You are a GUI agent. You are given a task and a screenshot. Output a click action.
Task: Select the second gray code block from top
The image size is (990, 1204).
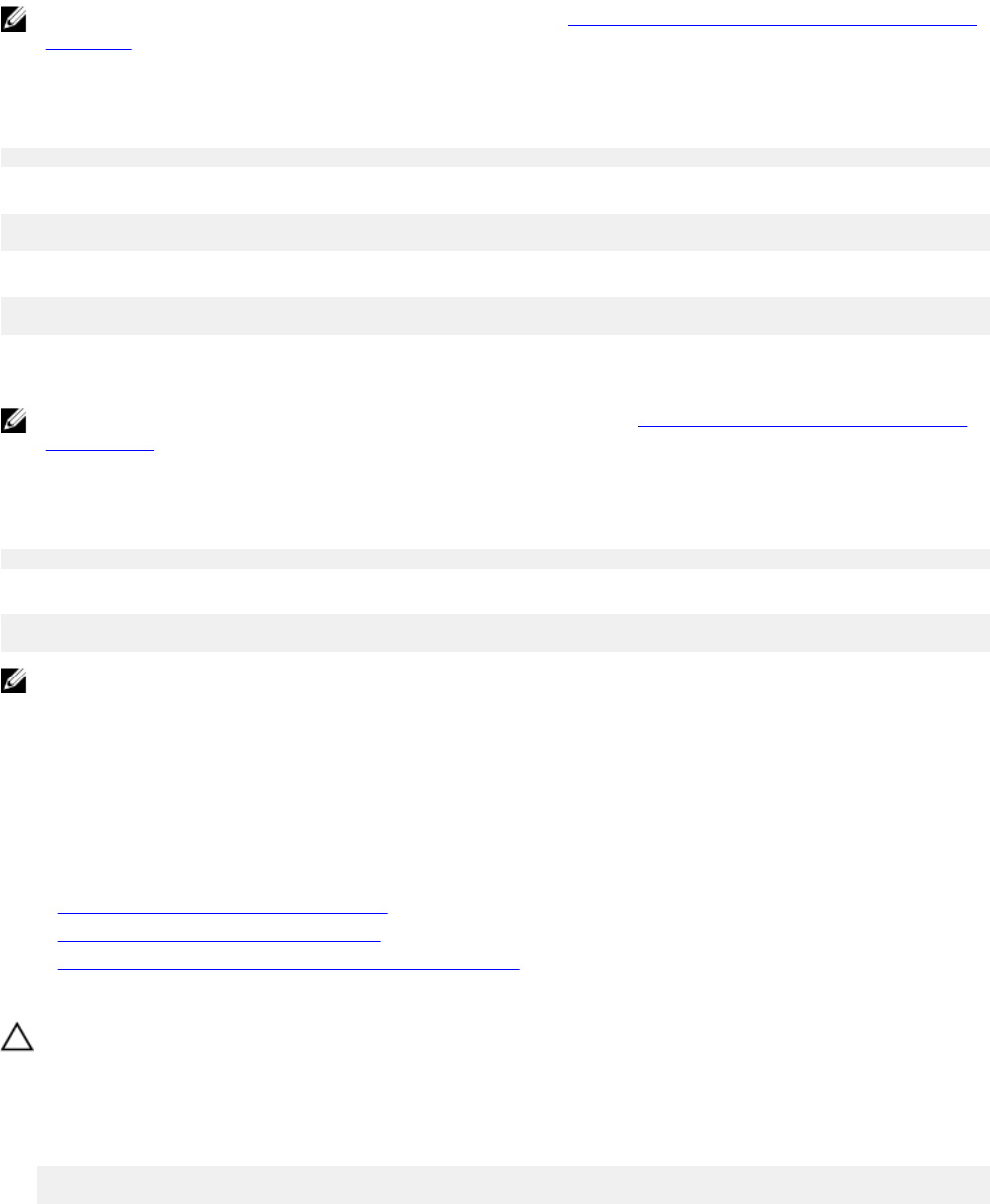[495, 232]
